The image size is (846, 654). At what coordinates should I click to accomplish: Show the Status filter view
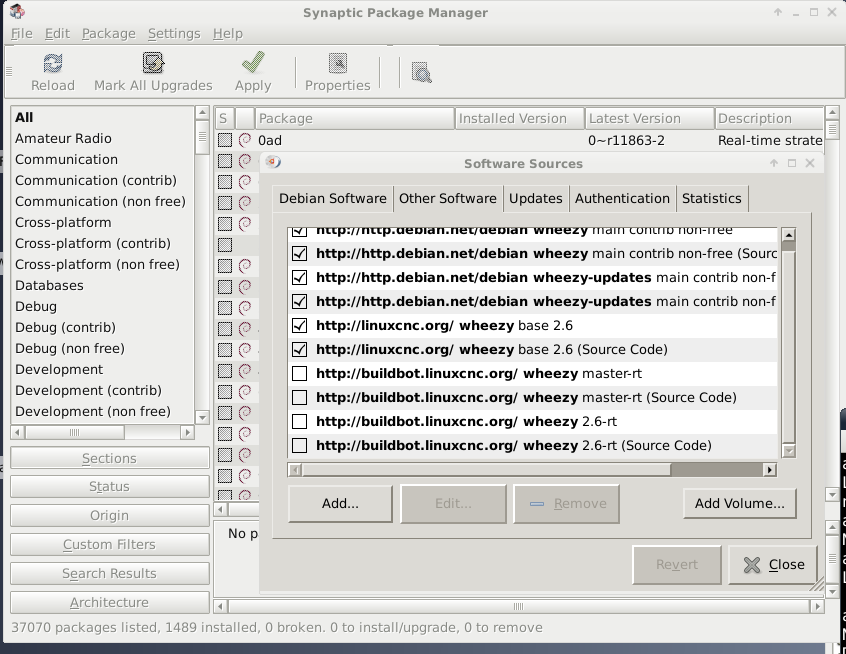pos(110,486)
